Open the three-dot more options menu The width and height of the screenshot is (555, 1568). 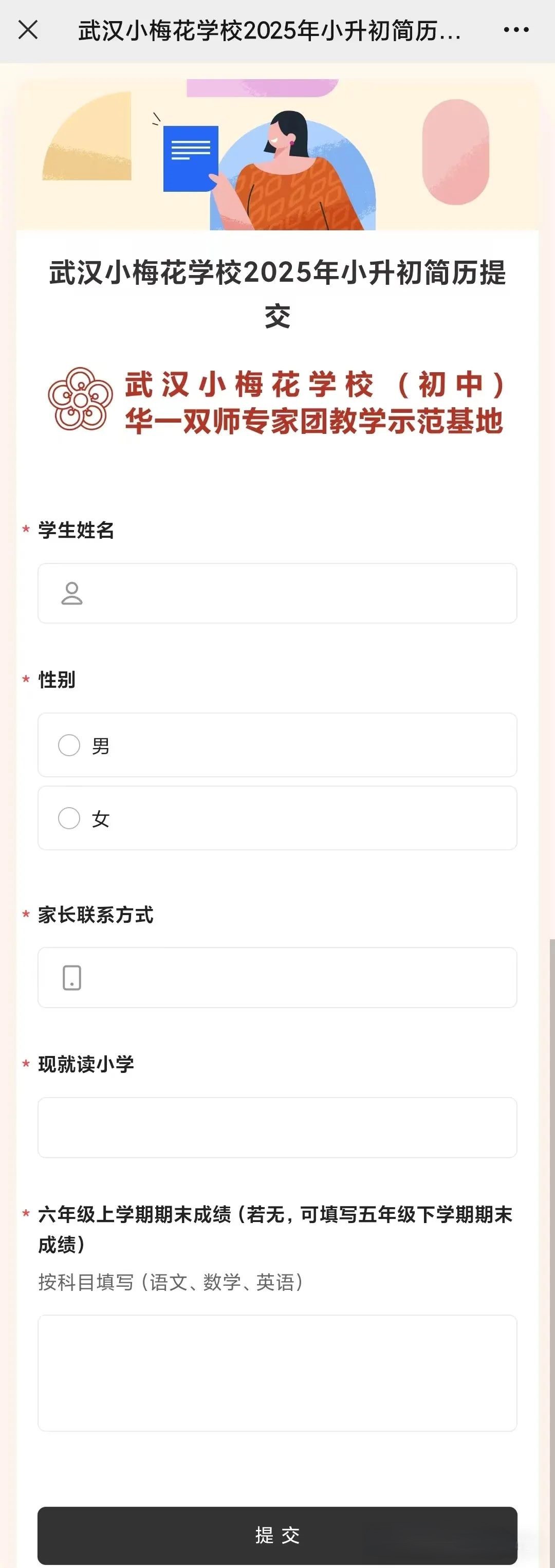click(x=516, y=29)
